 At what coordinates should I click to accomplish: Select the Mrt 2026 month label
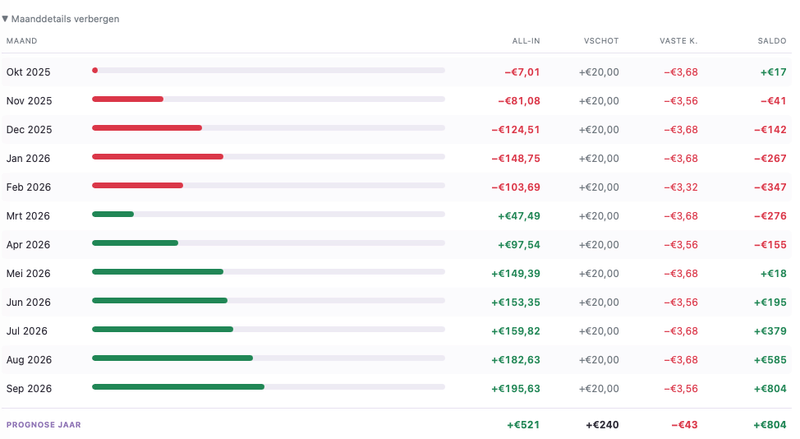28,216
